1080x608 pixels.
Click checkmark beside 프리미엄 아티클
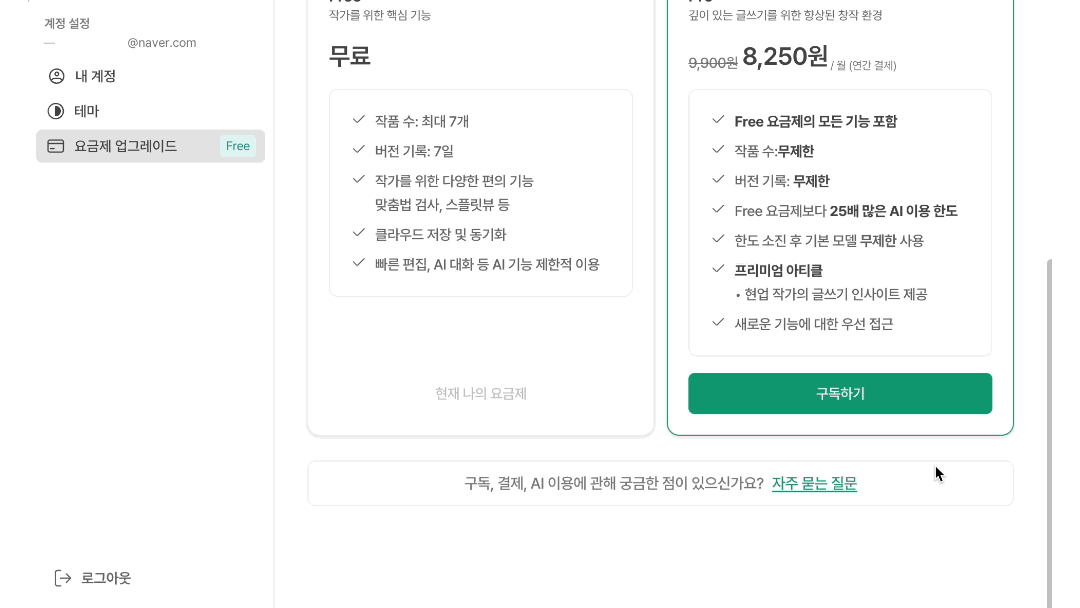coord(718,269)
